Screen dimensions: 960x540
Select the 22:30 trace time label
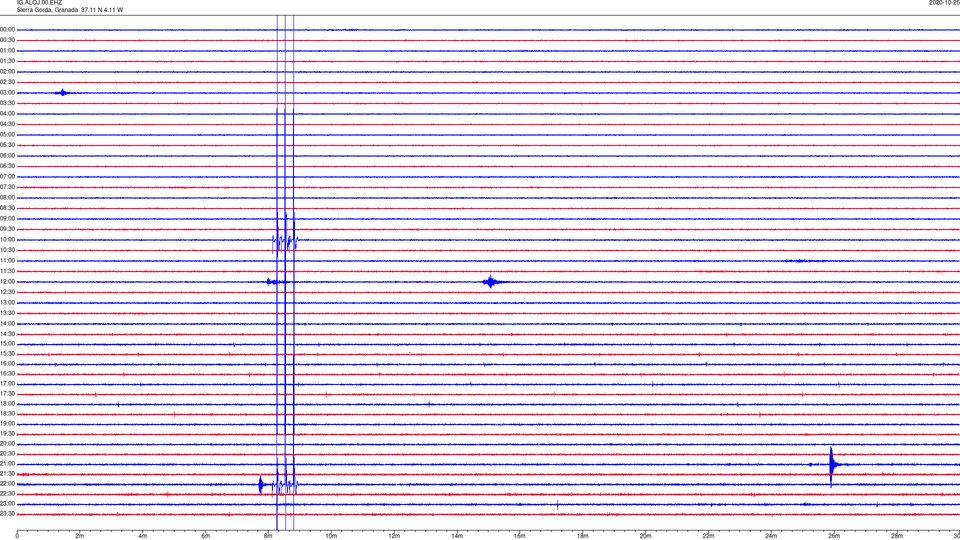(7, 493)
